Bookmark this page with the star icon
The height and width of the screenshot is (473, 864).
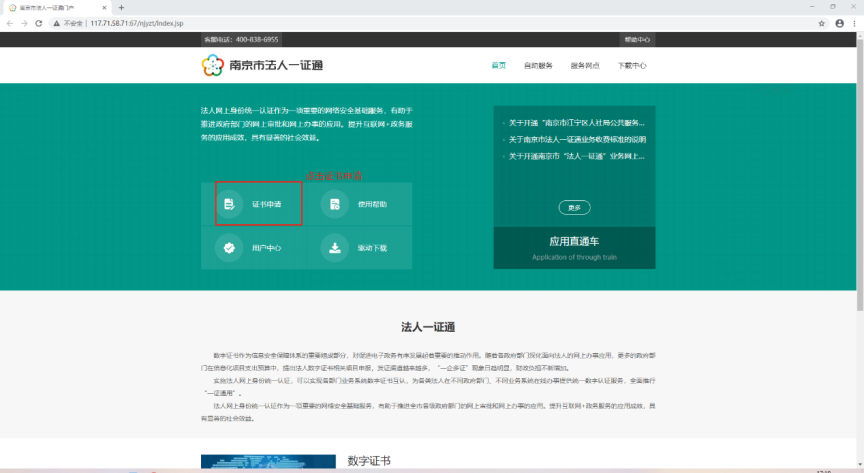tap(821, 23)
